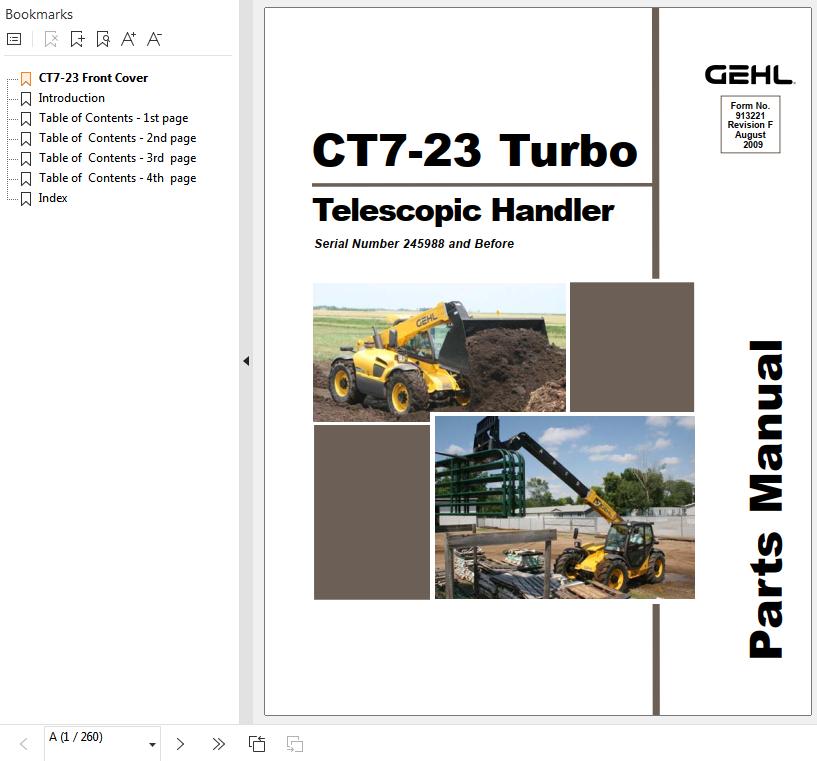Viewport: 817px width, 761px height.
Task: Open the page number dropdown arrow
Action: tap(152, 744)
